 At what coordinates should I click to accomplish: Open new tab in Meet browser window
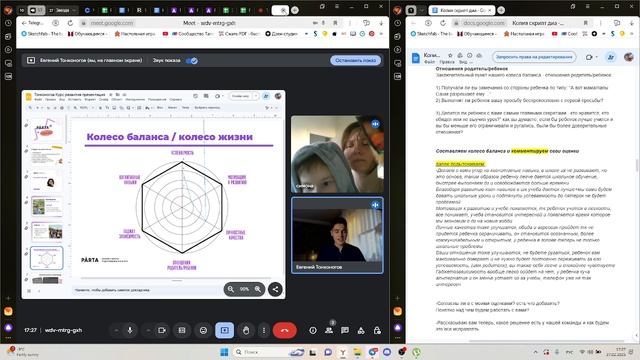click(x=295, y=10)
